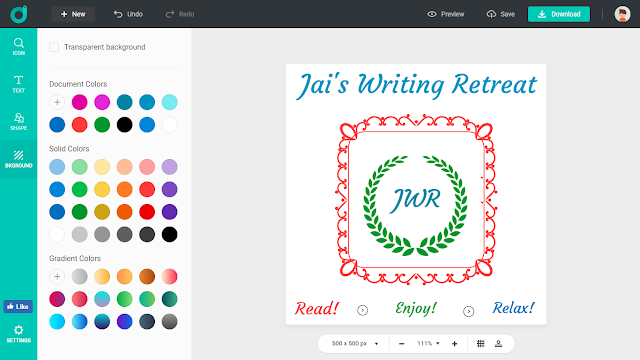This screenshot has height=360, width=640.
Task: Click arrow circle icon after Read!
Action: pos(362,311)
